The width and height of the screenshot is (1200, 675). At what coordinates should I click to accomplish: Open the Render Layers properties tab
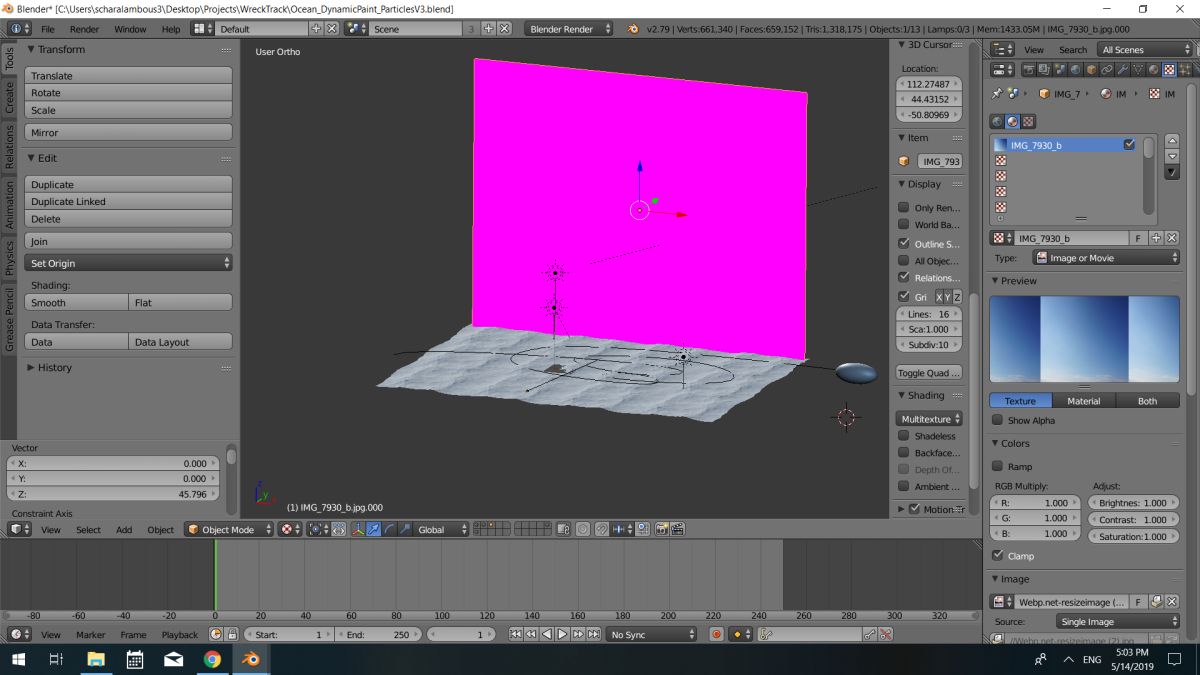(1044, 69)
